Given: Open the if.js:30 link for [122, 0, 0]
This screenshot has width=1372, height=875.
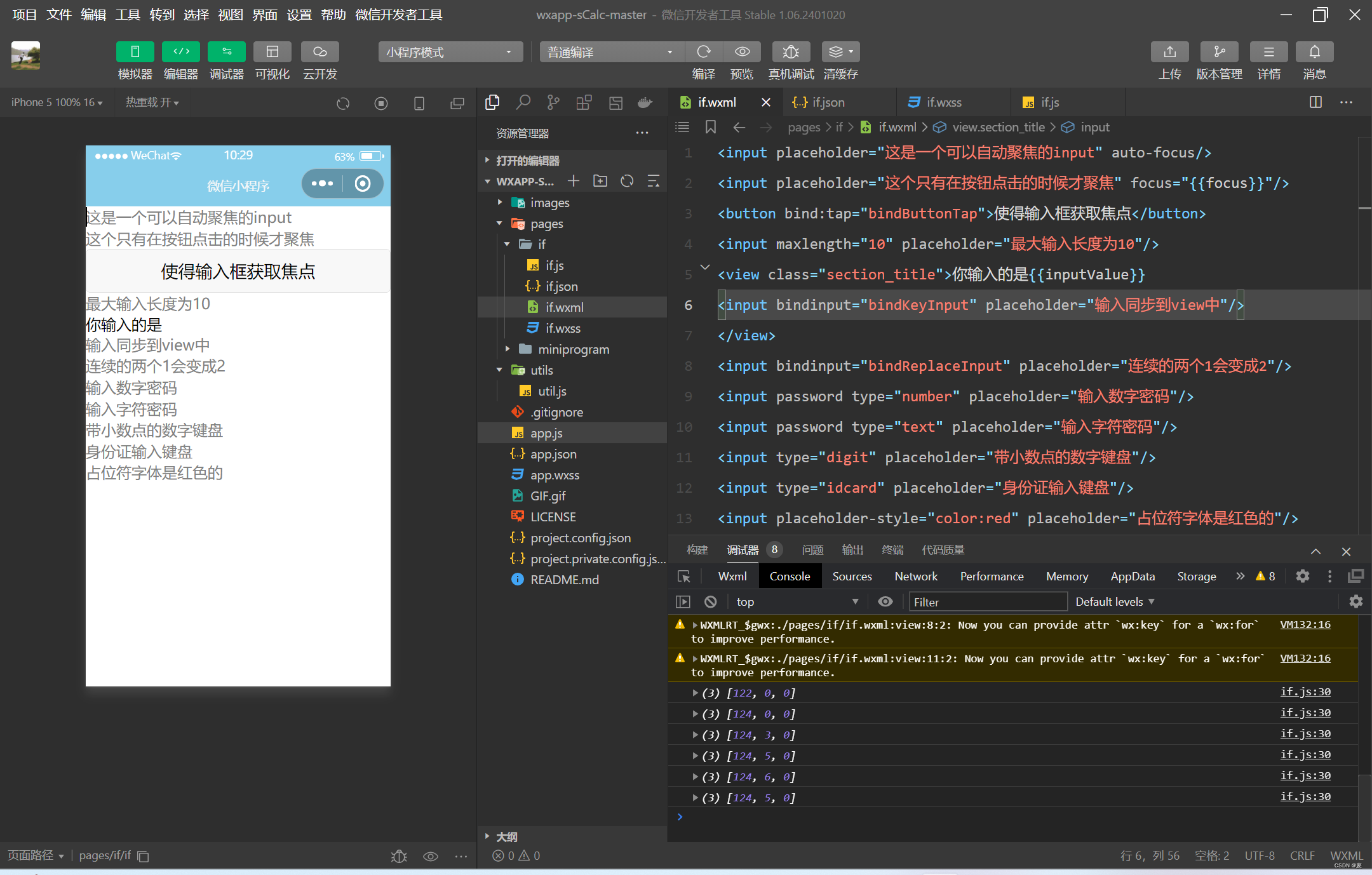Looking at the screenshot, I should point(1305,691).
